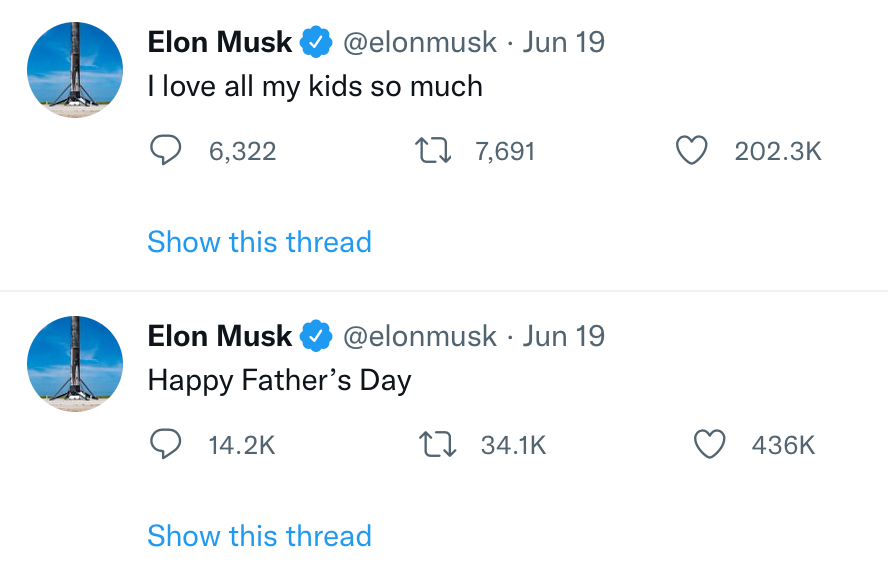This screenshot has height=572, width=888.
Task: Like the "I love all my kids" tweet
Action: coord(692,151)
